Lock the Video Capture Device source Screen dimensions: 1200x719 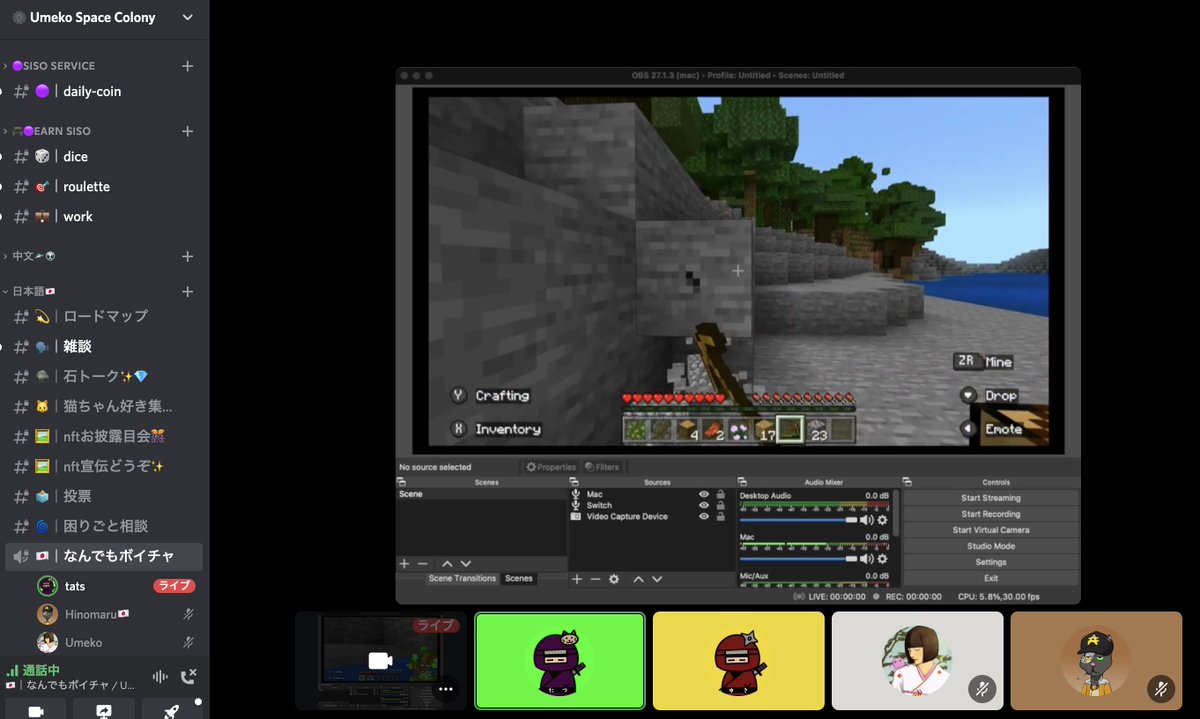pos(720,516)
